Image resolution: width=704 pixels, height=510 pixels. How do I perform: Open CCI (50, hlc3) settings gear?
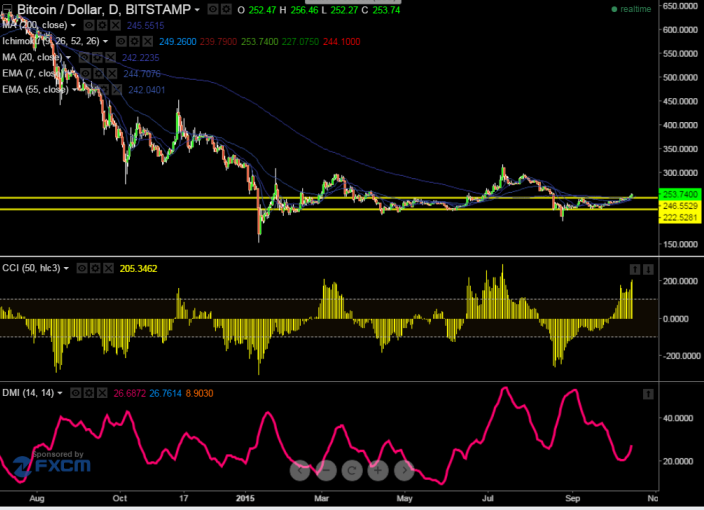click(x=95, y=268)
